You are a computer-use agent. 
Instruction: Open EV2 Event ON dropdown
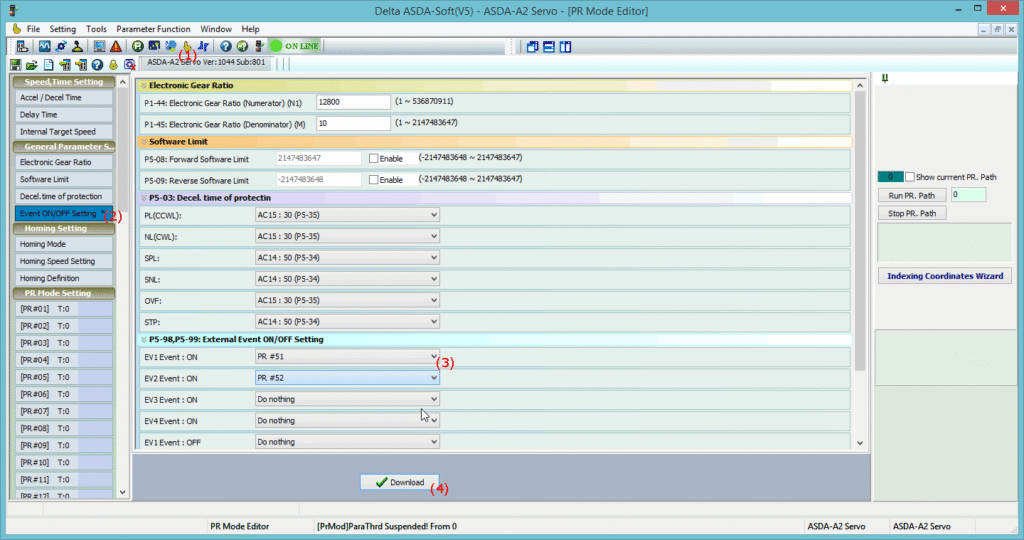click(347, 378)
